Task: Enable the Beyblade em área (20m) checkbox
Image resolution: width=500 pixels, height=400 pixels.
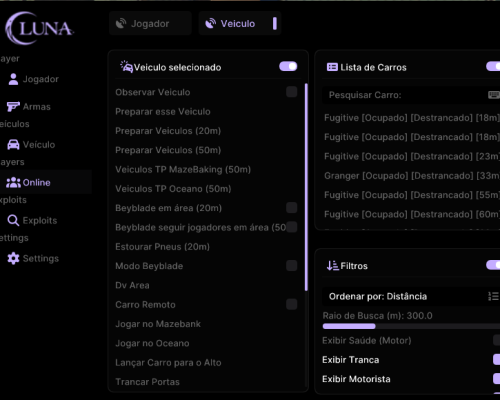Action: tap(292, 208)
